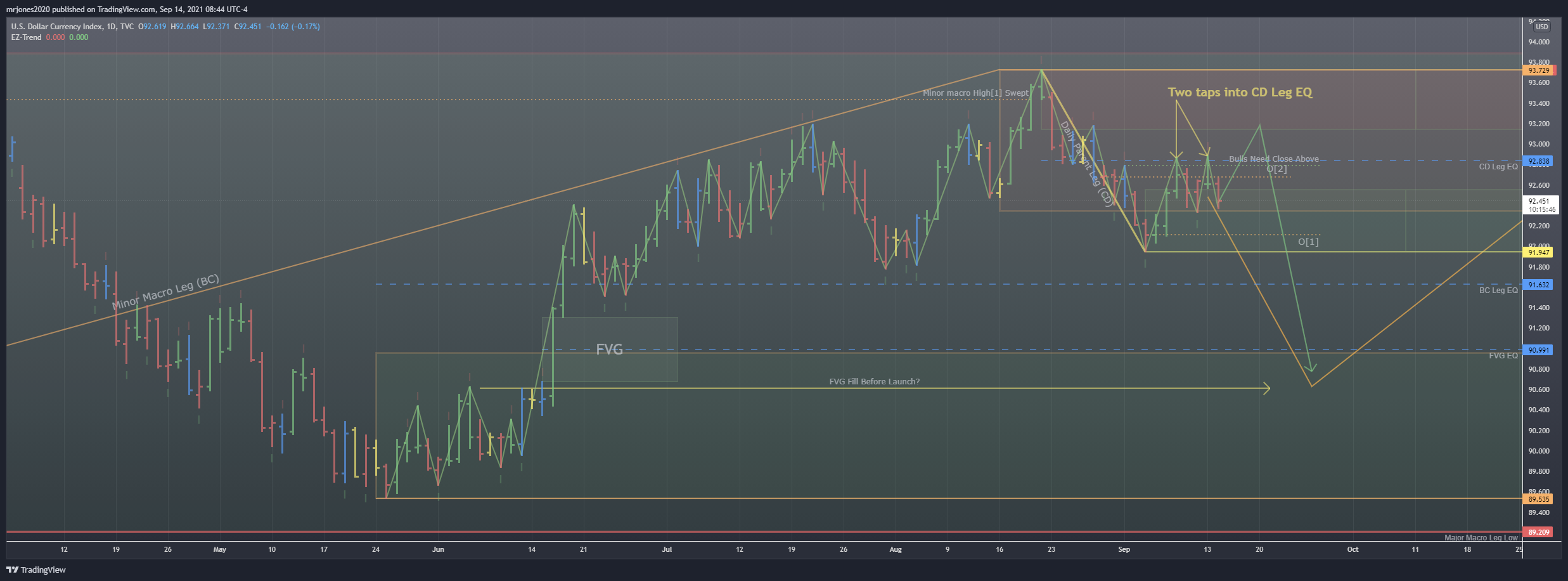Click the 'Oct' date on time axis
The image size is (1568, 581).
pos(1353,549)
